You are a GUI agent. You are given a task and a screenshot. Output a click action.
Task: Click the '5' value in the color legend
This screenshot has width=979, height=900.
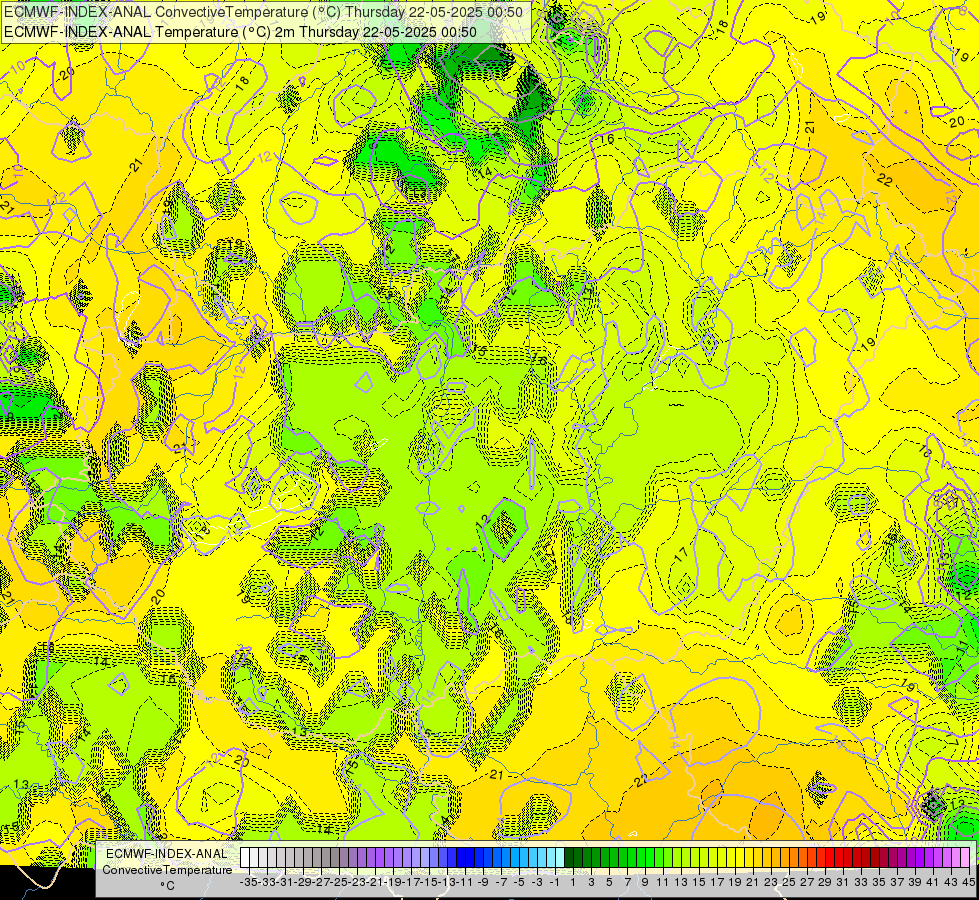(x=609, y=883)
